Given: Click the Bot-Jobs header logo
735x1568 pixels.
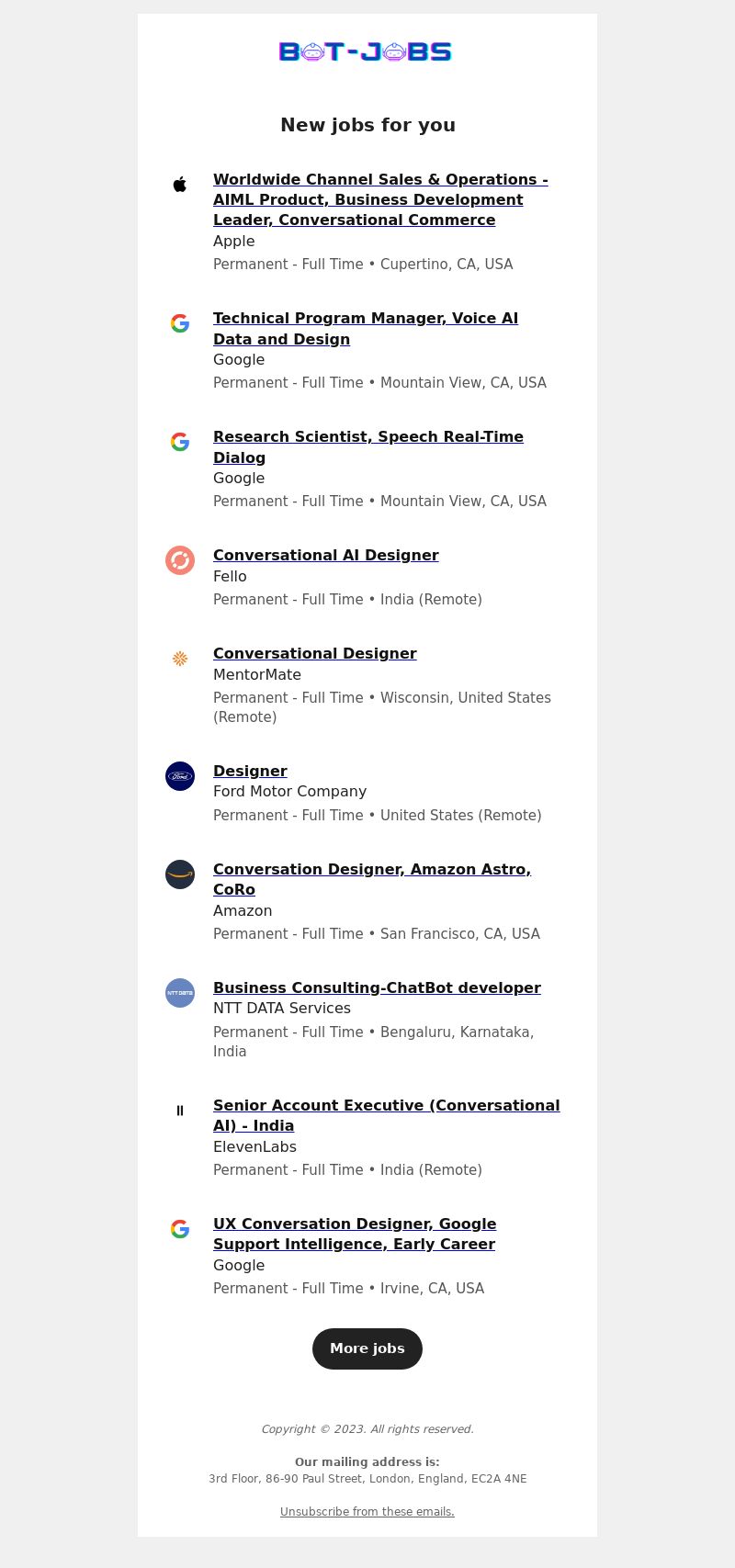Looking at the screenshot, I should [366, 51].
